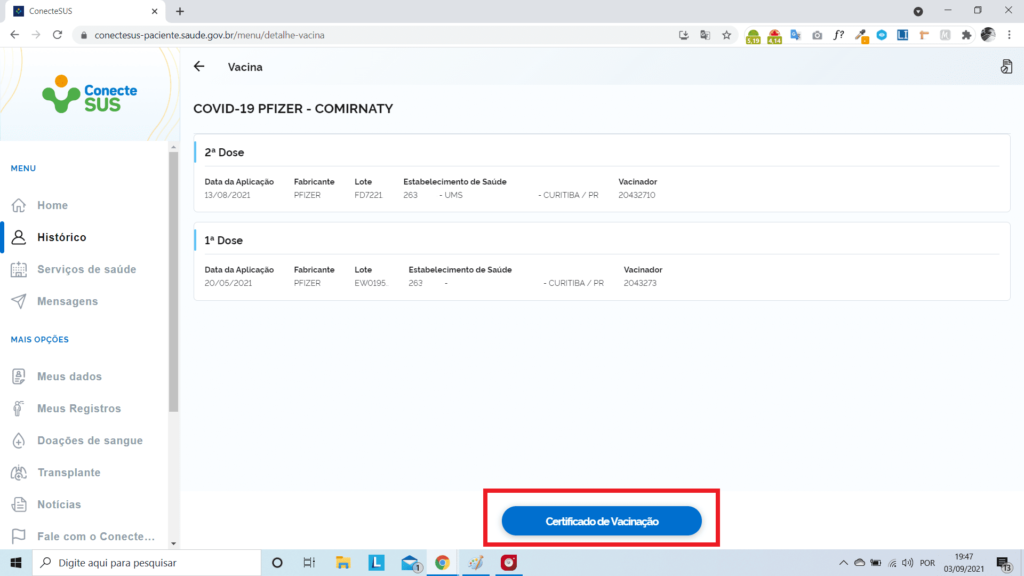
Task: Open Meus dados page
Action: 69,377
